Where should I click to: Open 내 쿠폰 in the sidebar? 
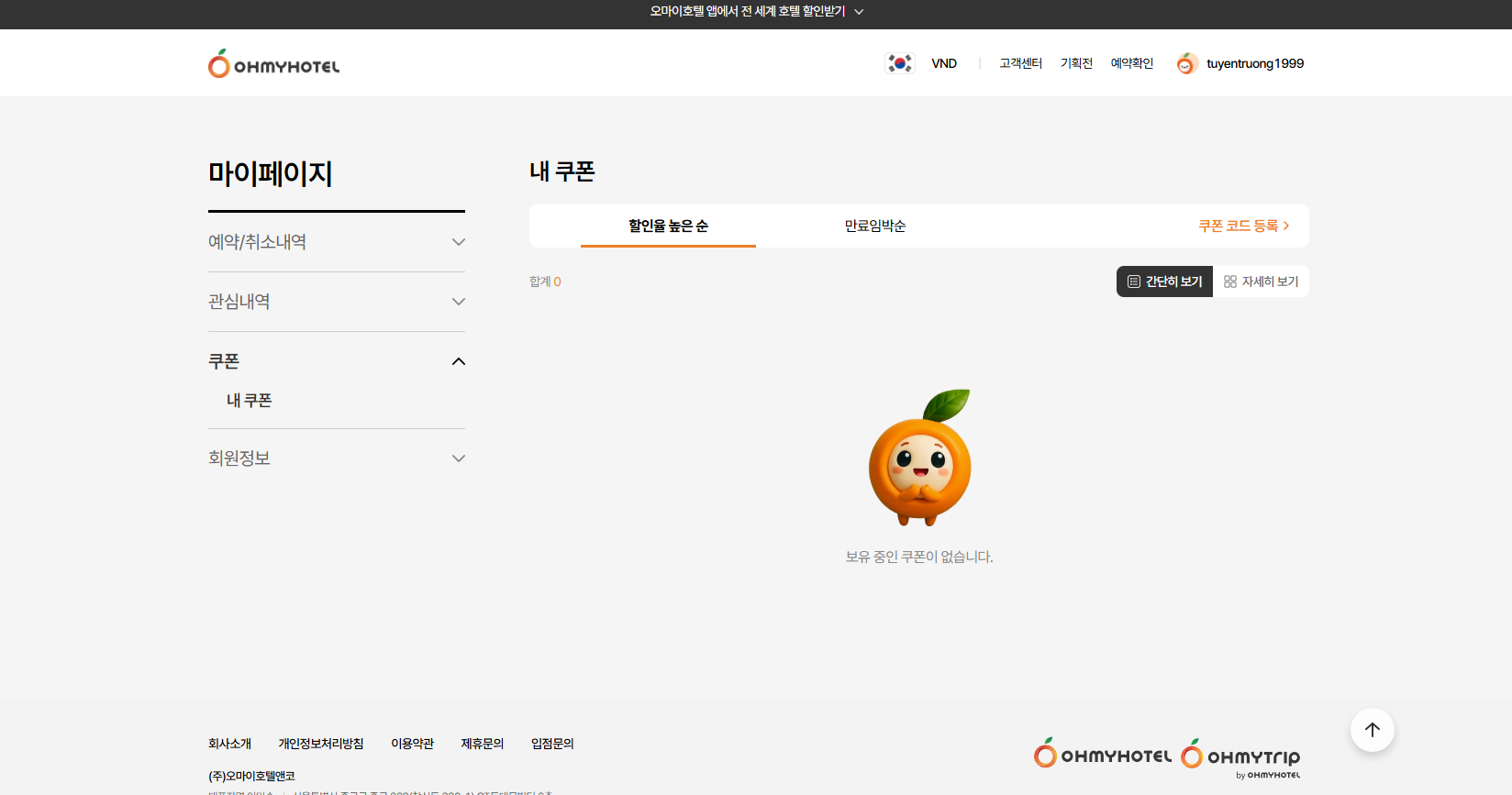tap(250, 401)
